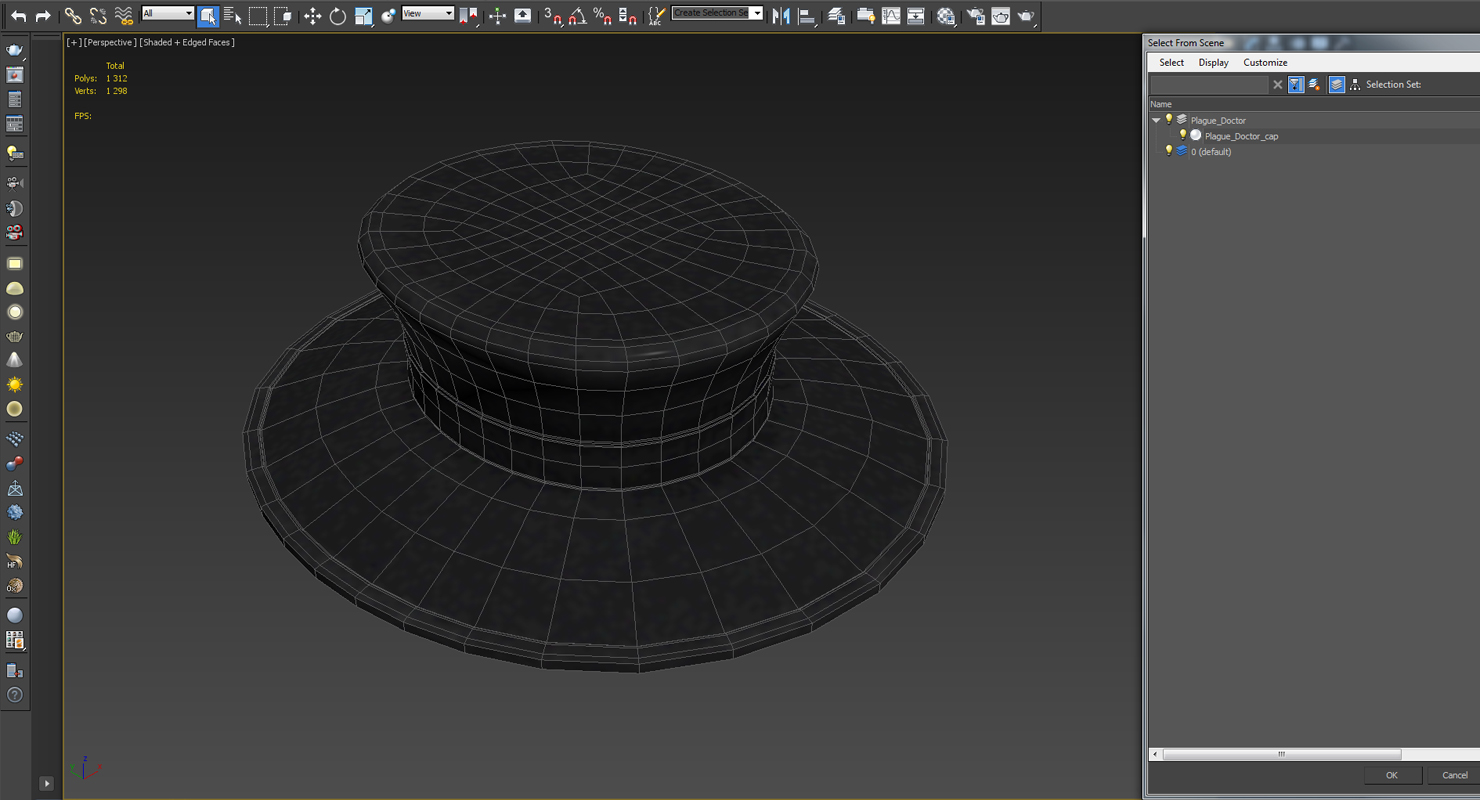Toggle the funnel filter button in Select From Scene

(x=1296, y=85)
